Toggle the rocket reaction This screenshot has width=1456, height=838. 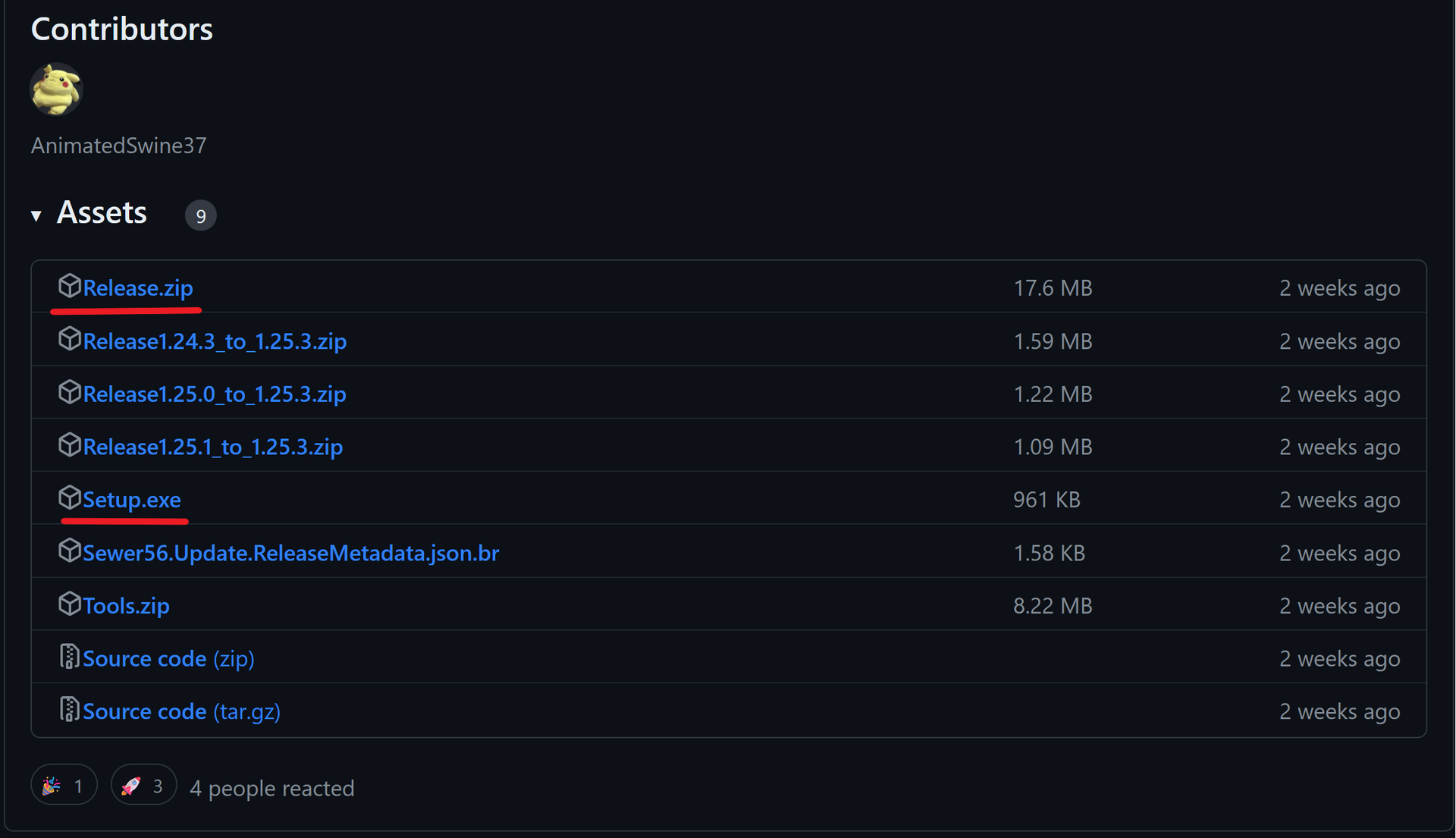[143, 786]
